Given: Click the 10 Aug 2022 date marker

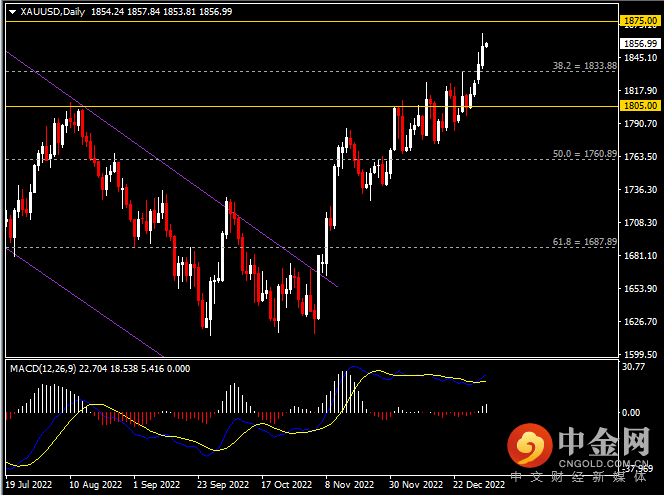Looking at the screenshot, I should 96,485.
